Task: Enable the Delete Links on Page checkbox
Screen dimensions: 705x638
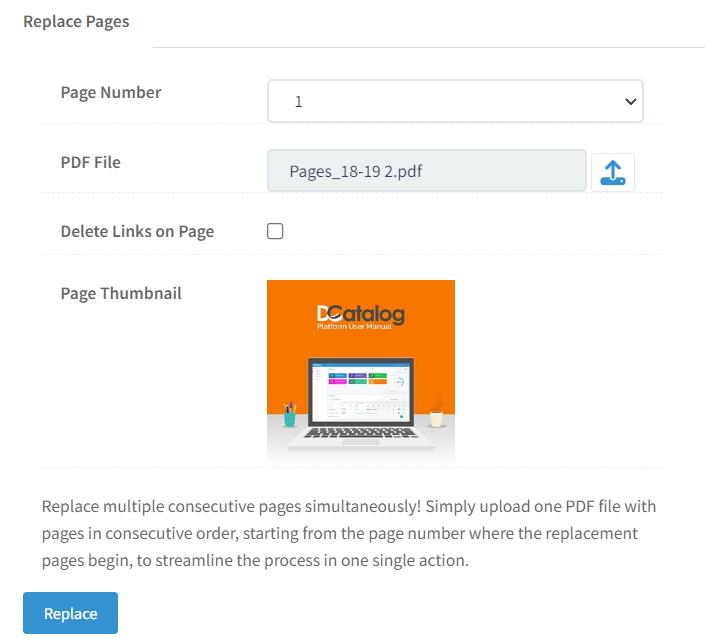Action: click(275, 231)
